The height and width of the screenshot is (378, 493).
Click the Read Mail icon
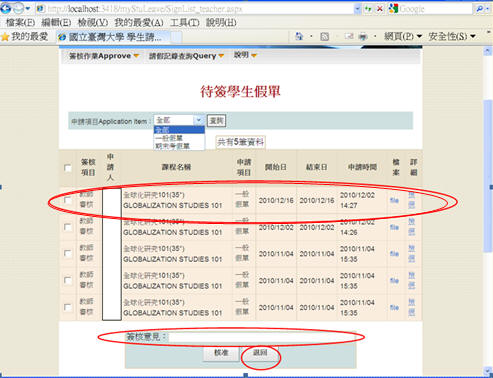click(x=349, y=36)
